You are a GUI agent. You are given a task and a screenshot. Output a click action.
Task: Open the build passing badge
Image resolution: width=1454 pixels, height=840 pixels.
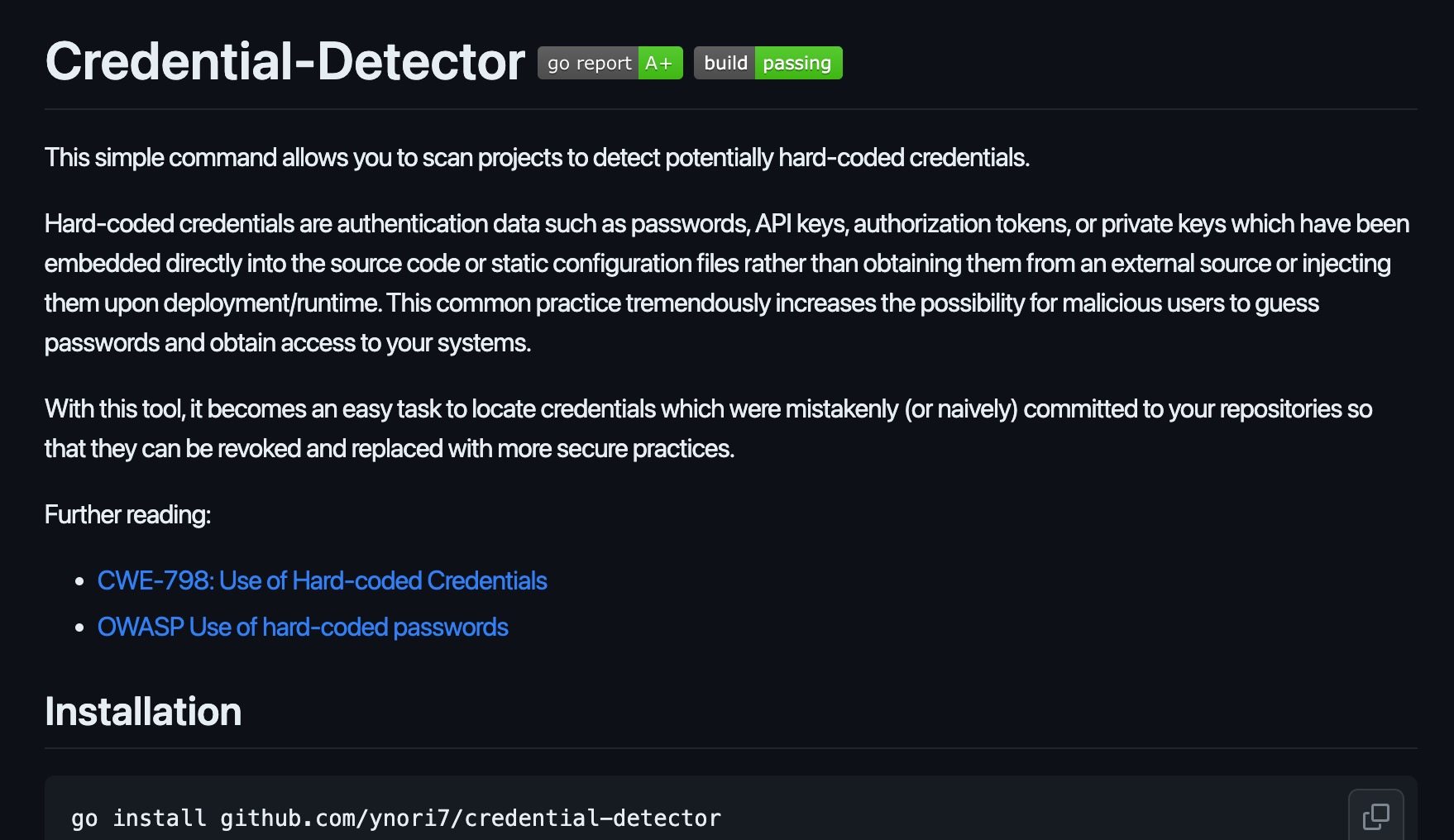pyautogui.click(x=768, y=63)
